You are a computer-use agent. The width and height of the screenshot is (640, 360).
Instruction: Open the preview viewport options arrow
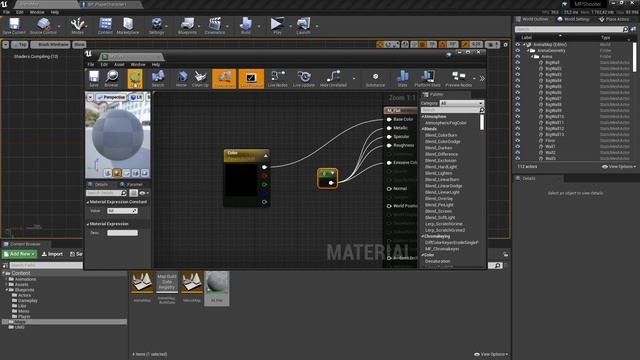click(x=90, y=97)
